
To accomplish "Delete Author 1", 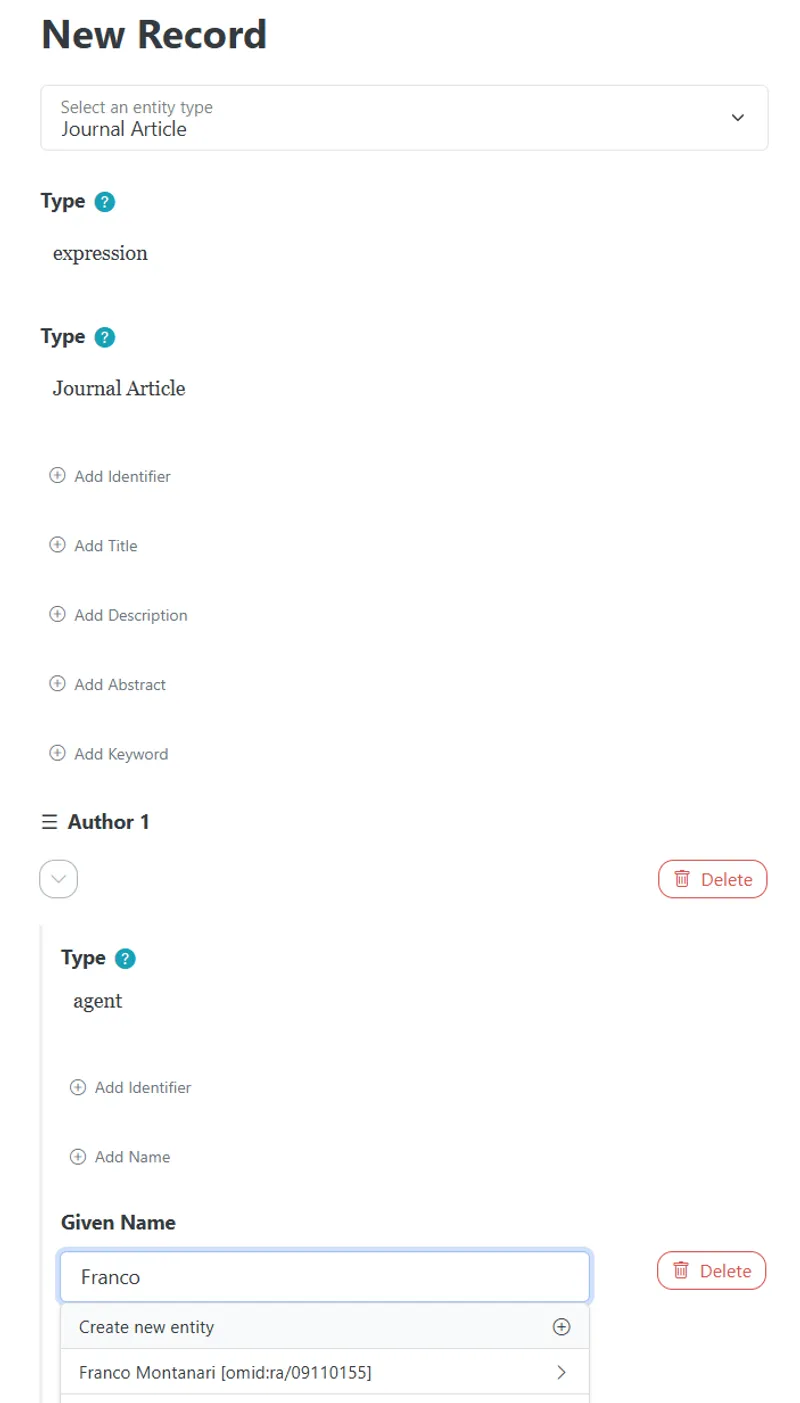I will pyautogui.click(x=712, y=879).
